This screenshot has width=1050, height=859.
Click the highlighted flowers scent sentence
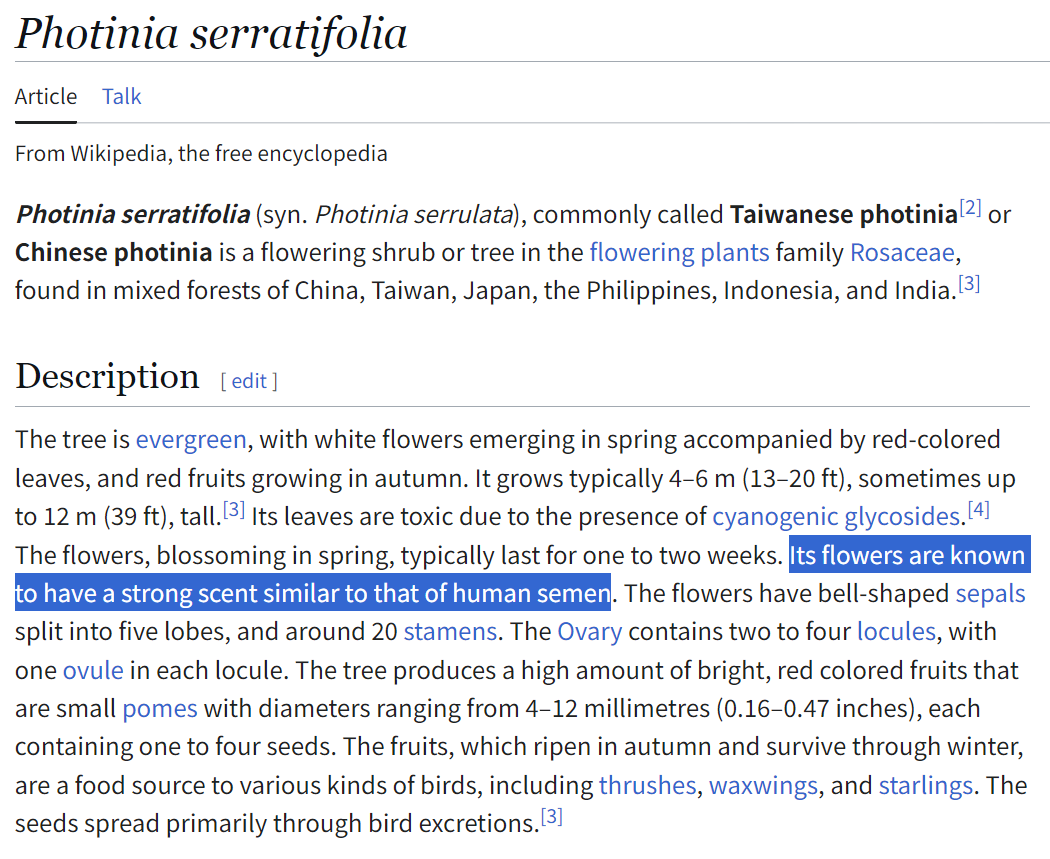522,574
